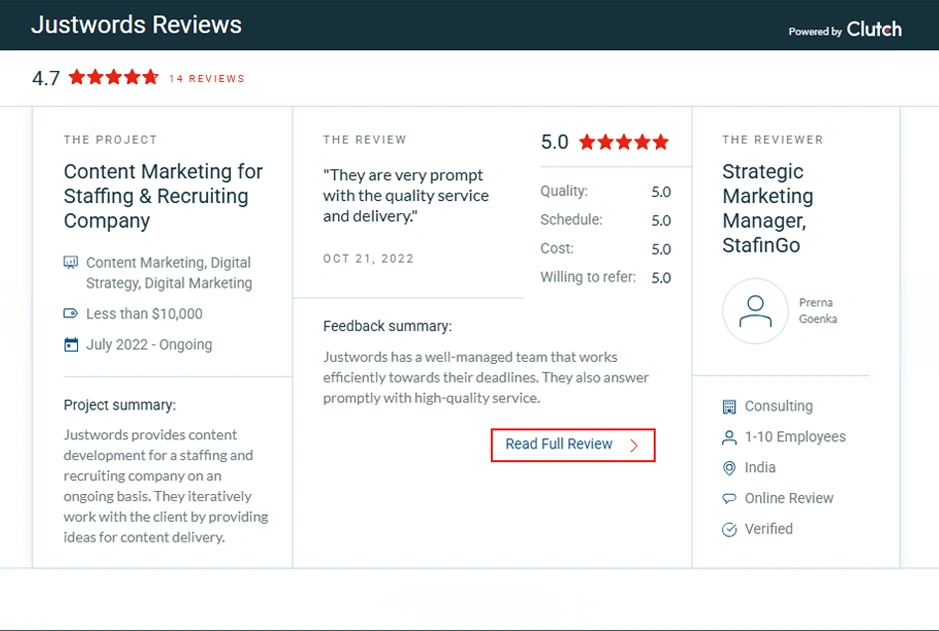Click the Project summary heading
The height and width of the screenshot is (631, 939).
(120, 405)
